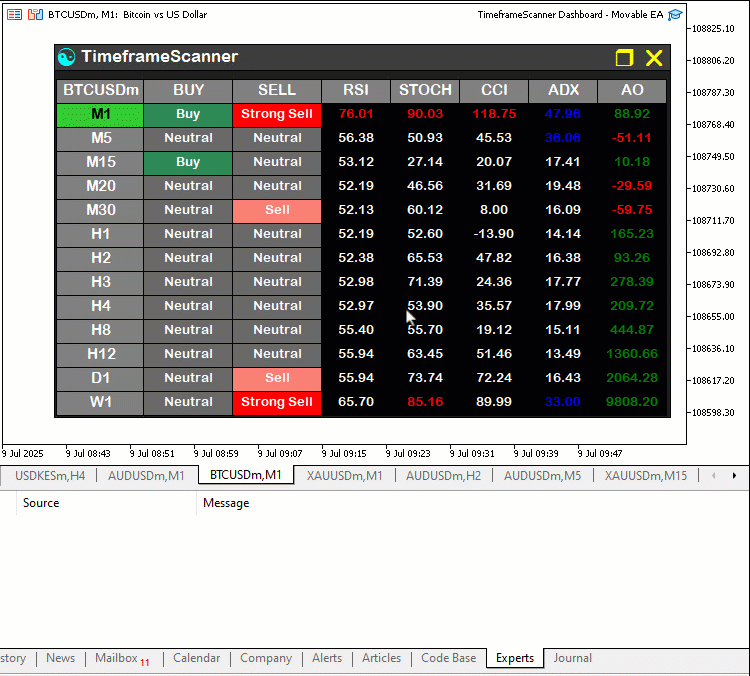Click the M5 ADX value 36.06
Screen dimensions: 750x676
pyautogui.click(x=562, y=138)
